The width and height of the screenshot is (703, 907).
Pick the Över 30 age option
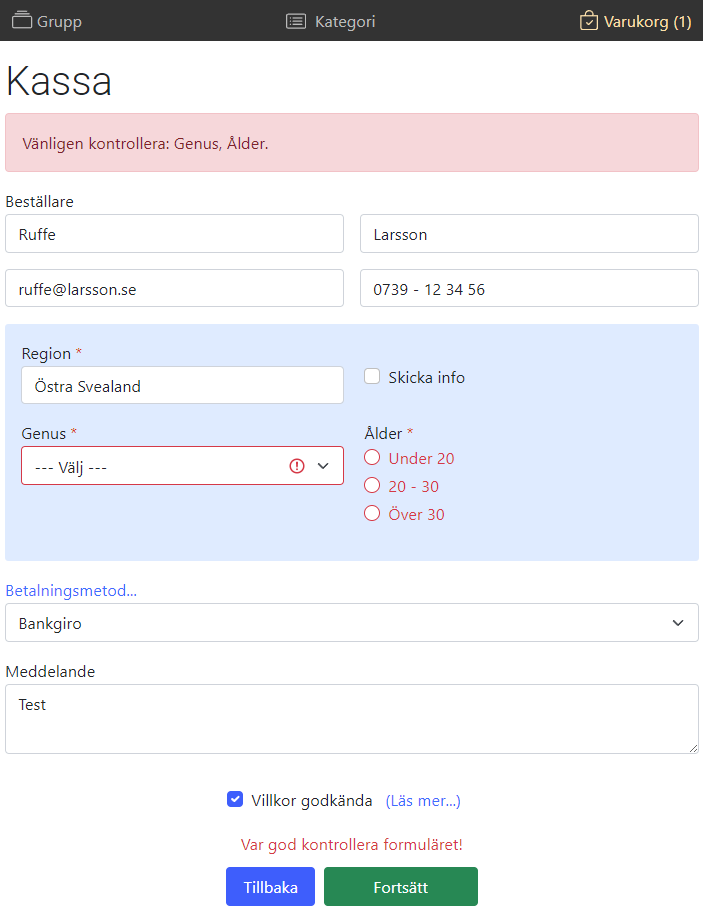[372, 514]
